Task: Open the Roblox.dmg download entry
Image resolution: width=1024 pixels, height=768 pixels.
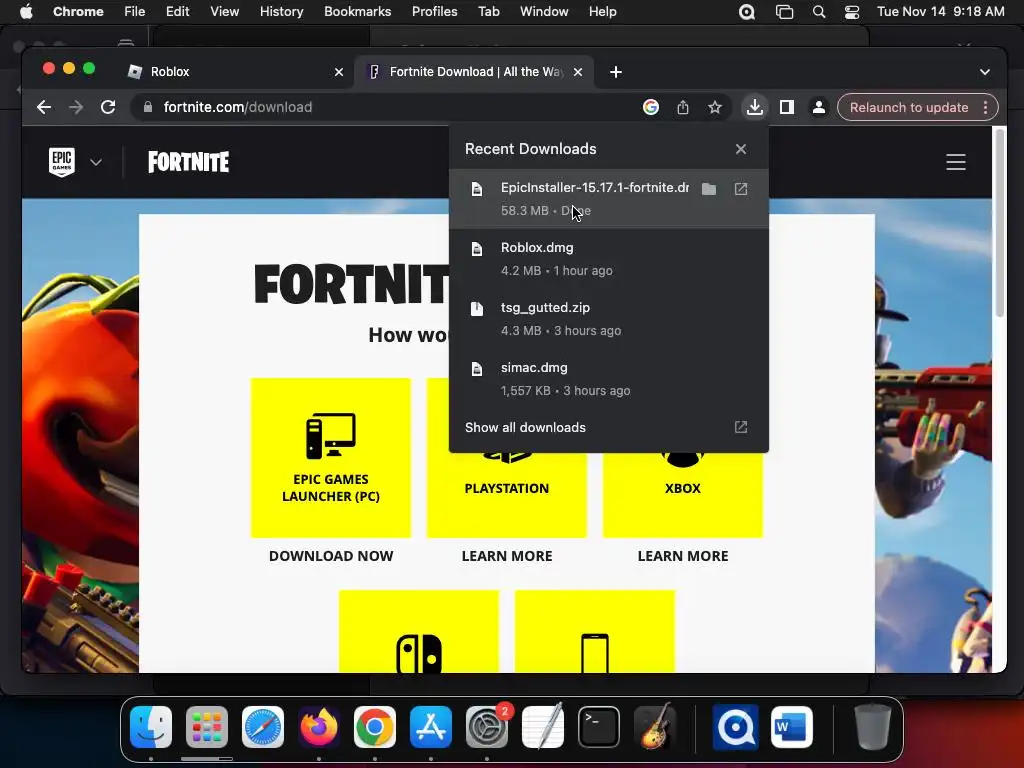Action: point(609,259)
